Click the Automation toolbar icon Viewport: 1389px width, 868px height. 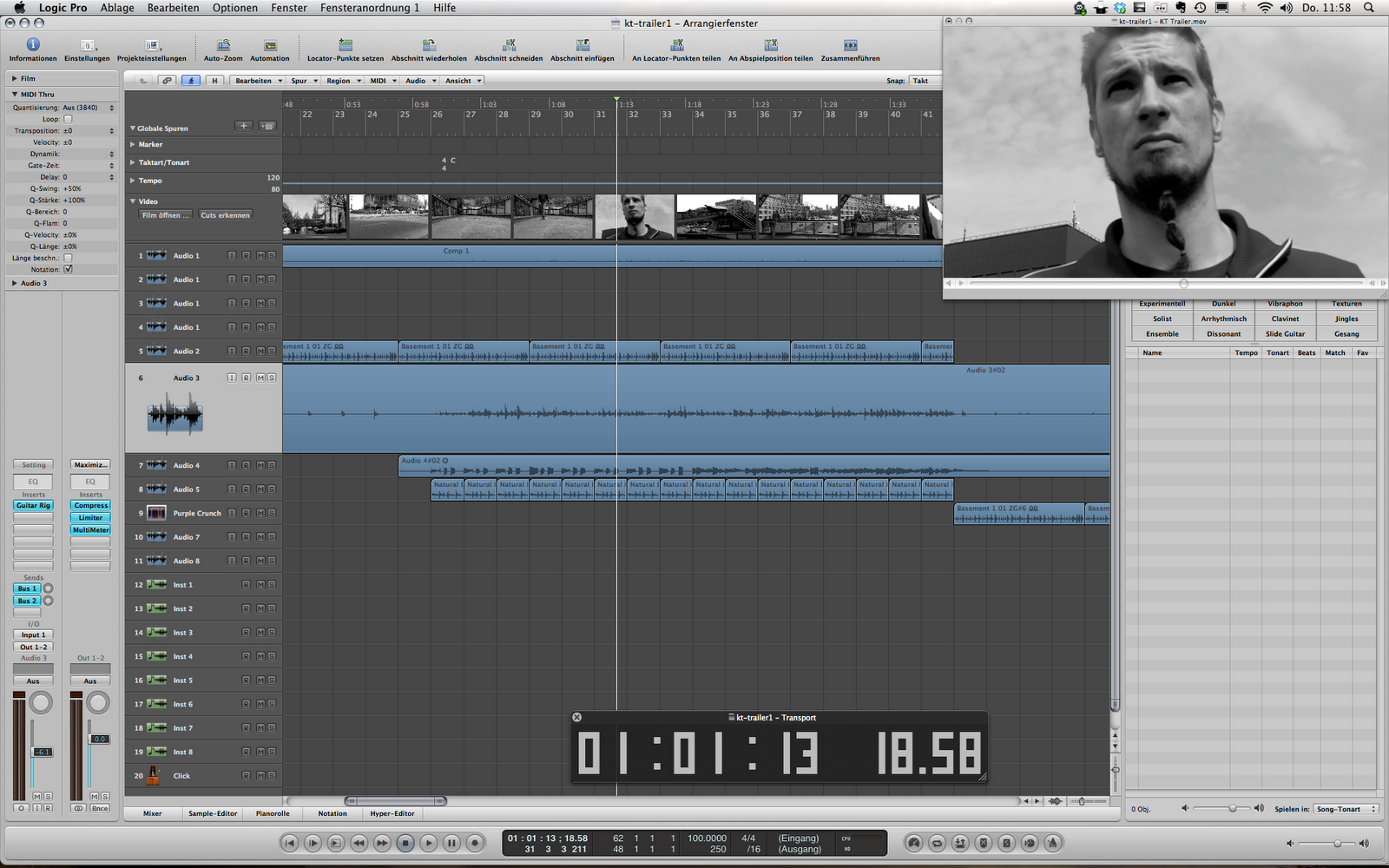coord(270,45)
